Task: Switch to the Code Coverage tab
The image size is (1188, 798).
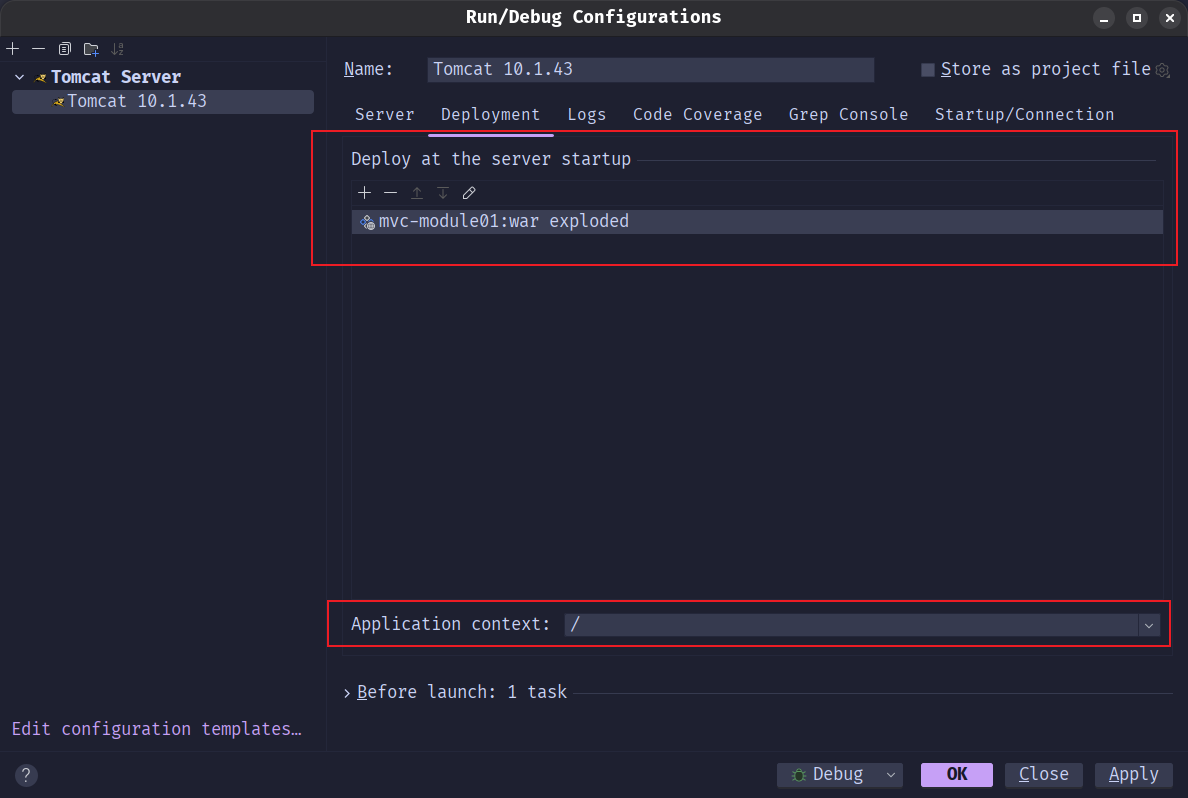Action: coord(697,115)
